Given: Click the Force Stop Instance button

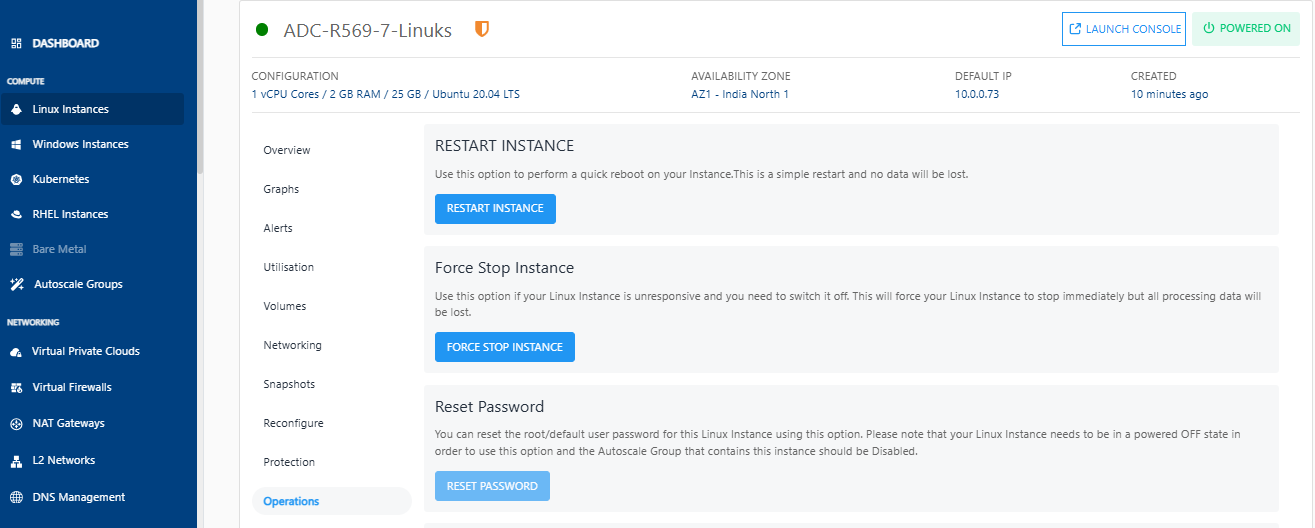Looking at the screenshot, I should point(505,347).
